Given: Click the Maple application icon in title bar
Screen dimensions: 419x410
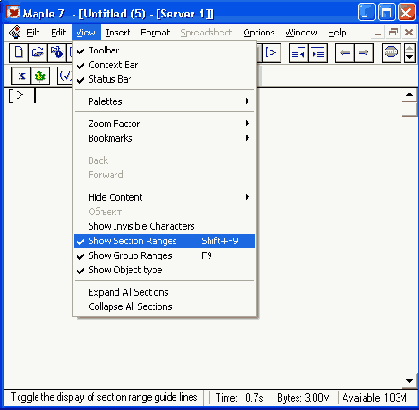Looking at the screenshot, I should [x=13, y=13].
